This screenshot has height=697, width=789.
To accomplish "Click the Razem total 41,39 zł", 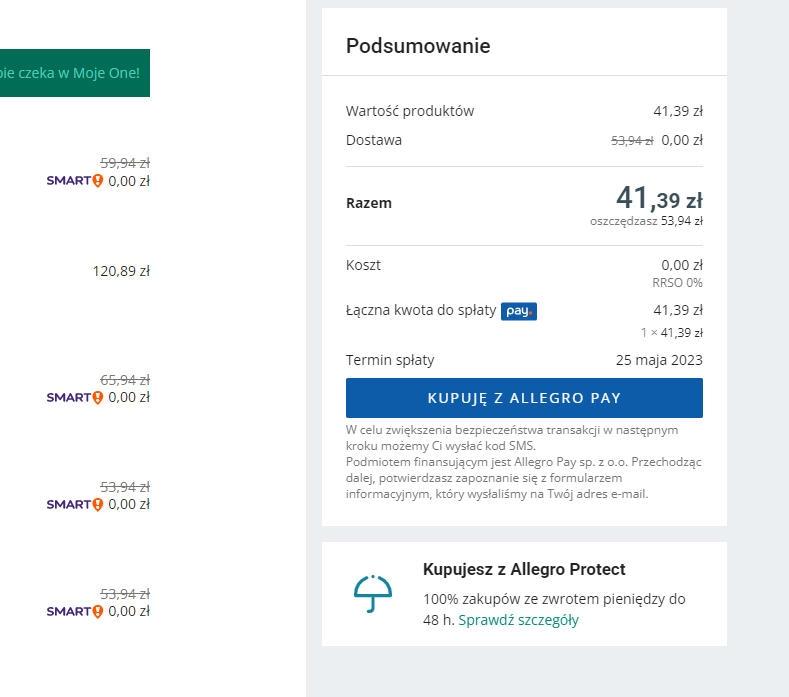I will tap(659, 198).
